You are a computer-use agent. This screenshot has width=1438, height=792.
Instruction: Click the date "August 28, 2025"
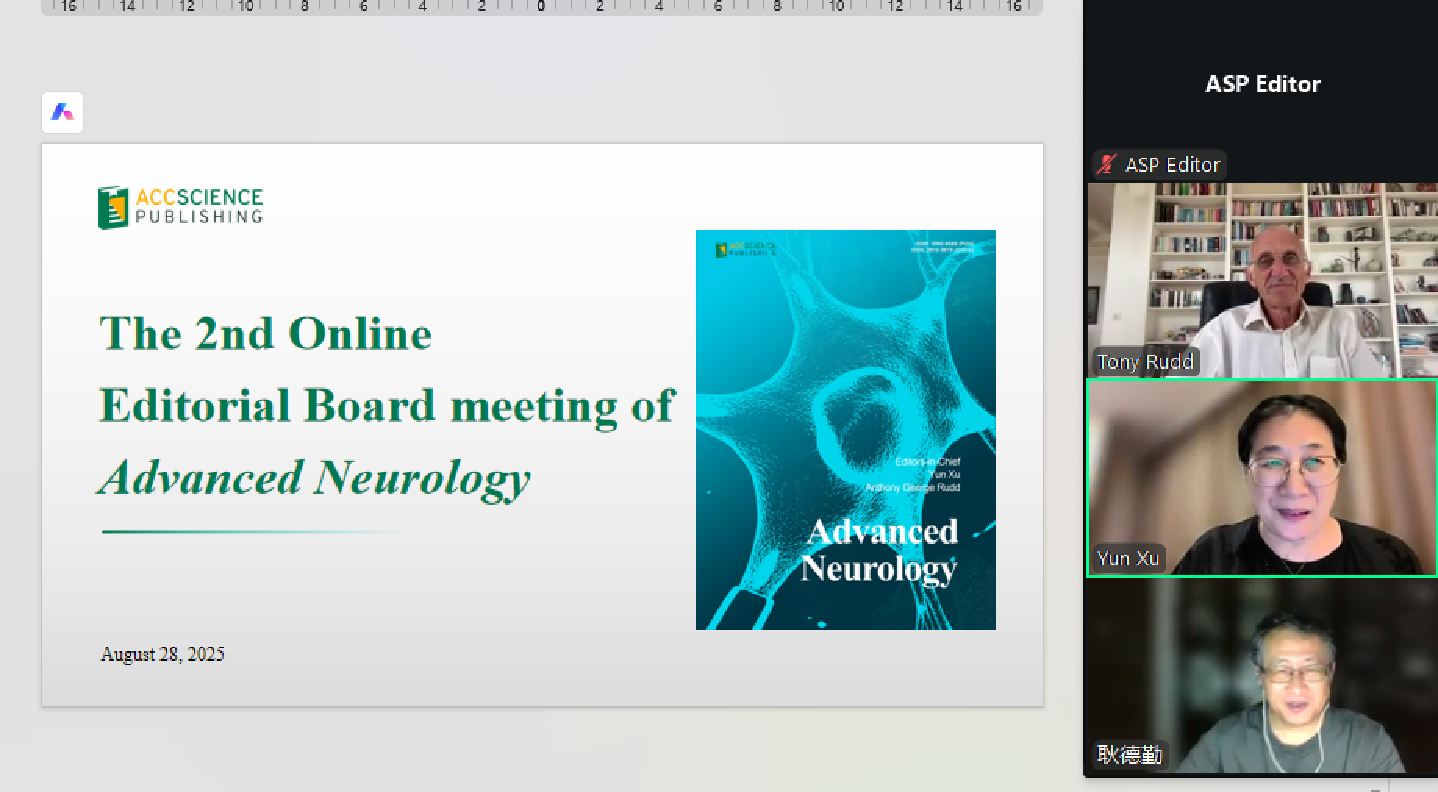click(x=163, y=654)
